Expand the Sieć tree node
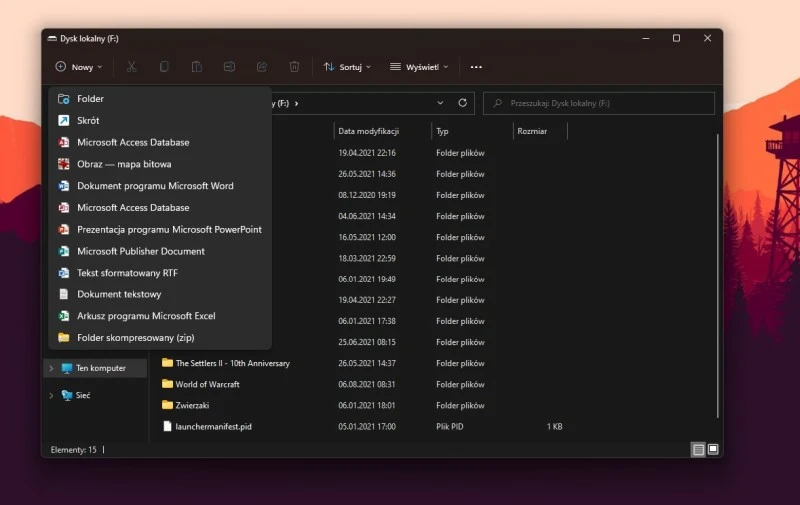Image resolution: width=800 pixels, height=505 pixels. point(51,395)
